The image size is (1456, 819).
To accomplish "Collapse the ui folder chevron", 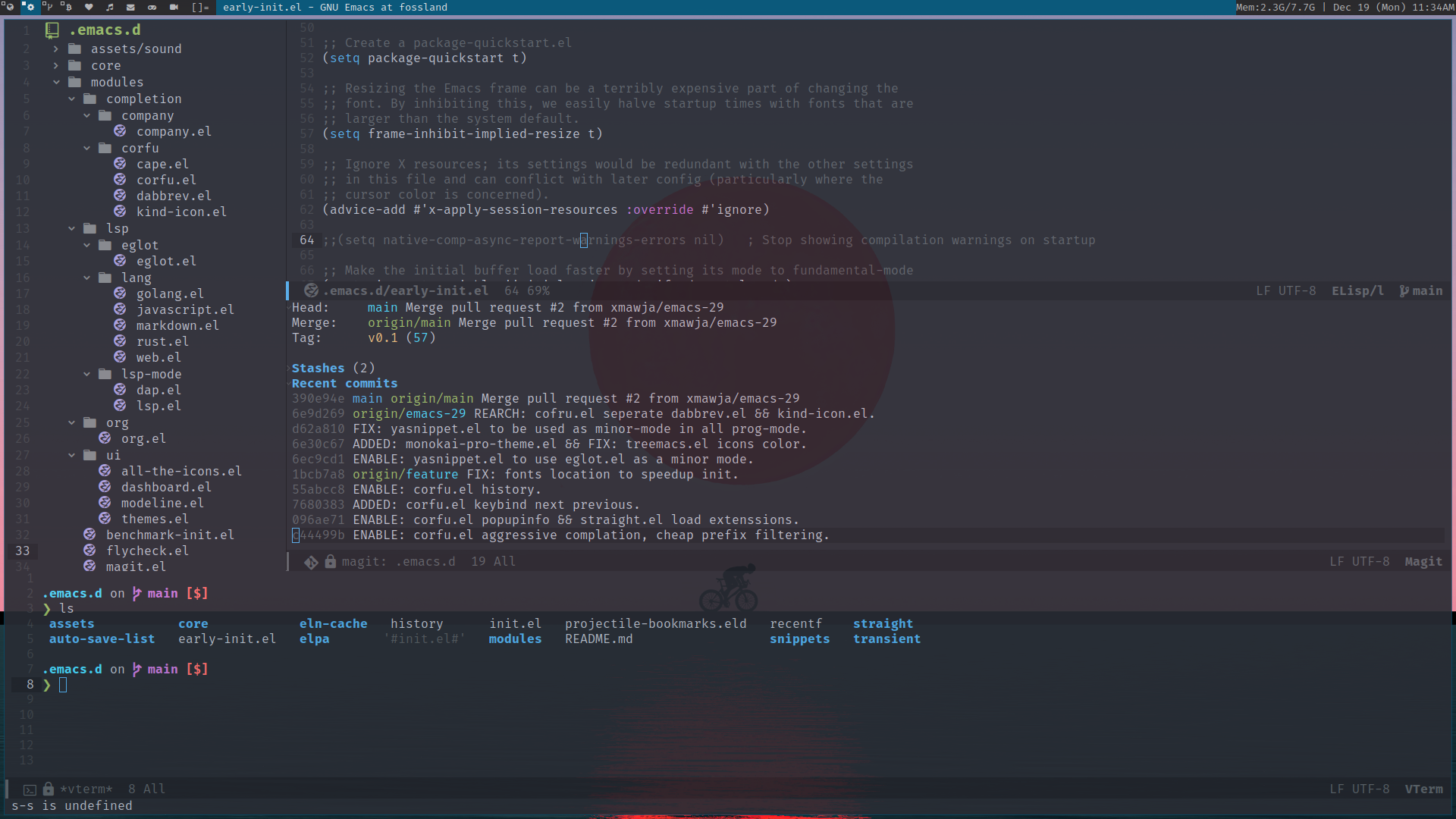I will coord(71,455).
